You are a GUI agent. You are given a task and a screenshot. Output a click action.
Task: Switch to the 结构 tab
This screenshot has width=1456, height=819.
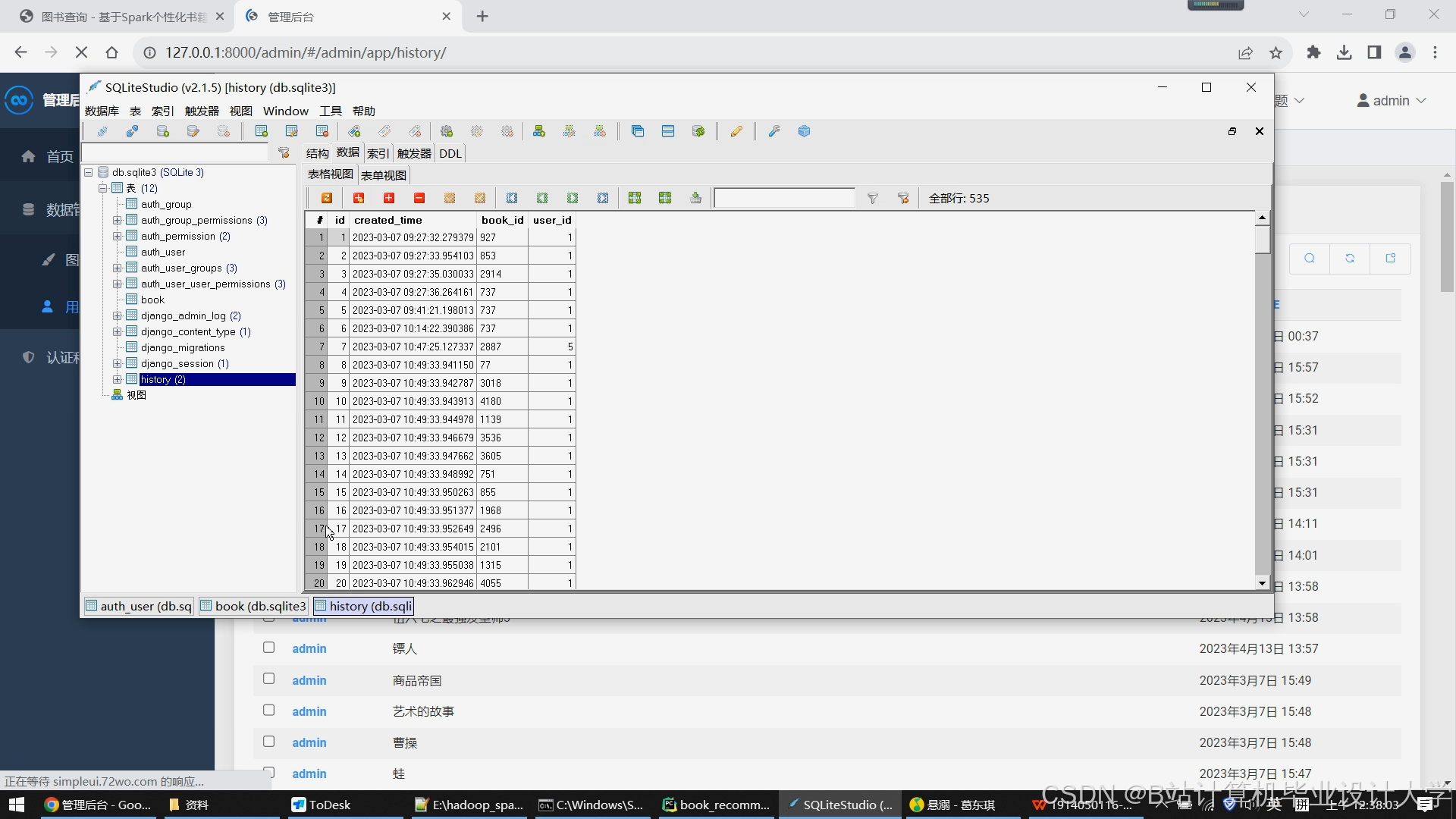point(316,153)
